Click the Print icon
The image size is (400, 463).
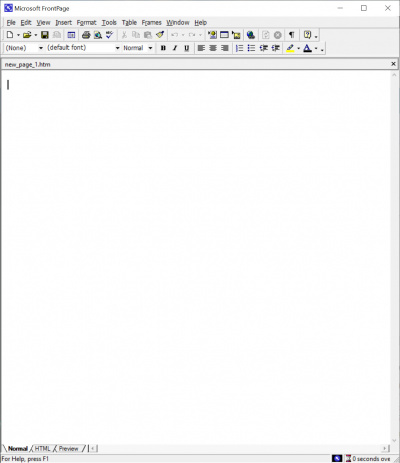coord(86,35)
